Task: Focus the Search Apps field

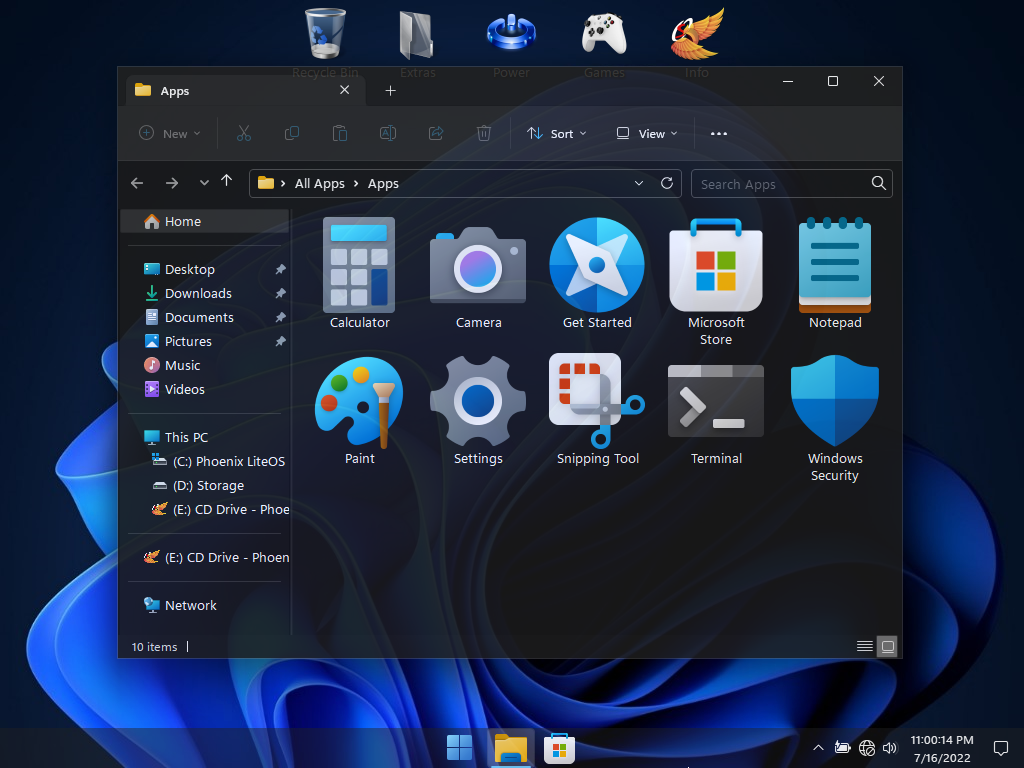Action: coord(792,184)
